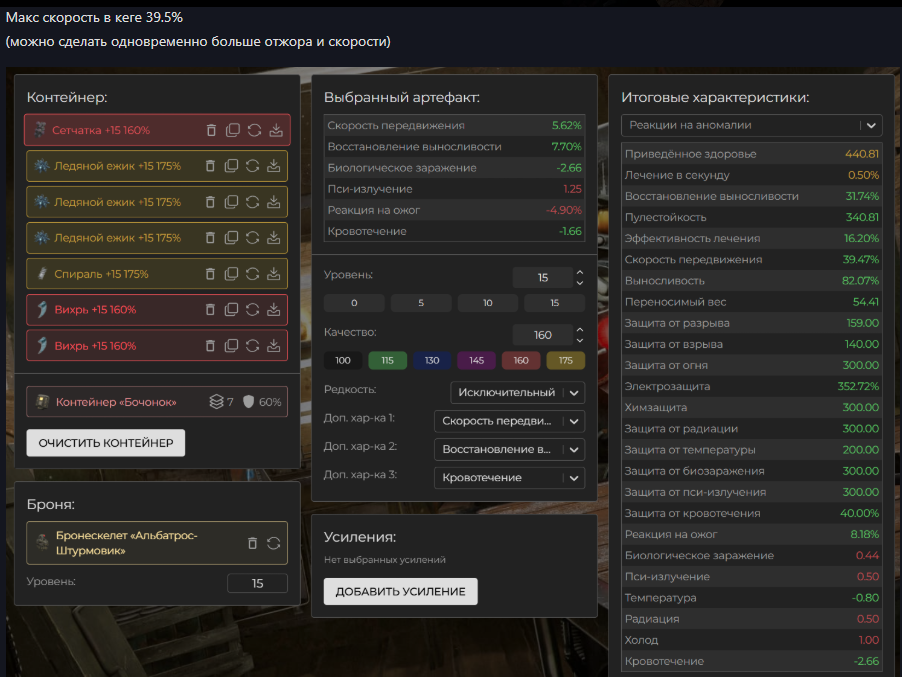
Task: Click the swap icon on Спираль row
Action: point(254,274)
